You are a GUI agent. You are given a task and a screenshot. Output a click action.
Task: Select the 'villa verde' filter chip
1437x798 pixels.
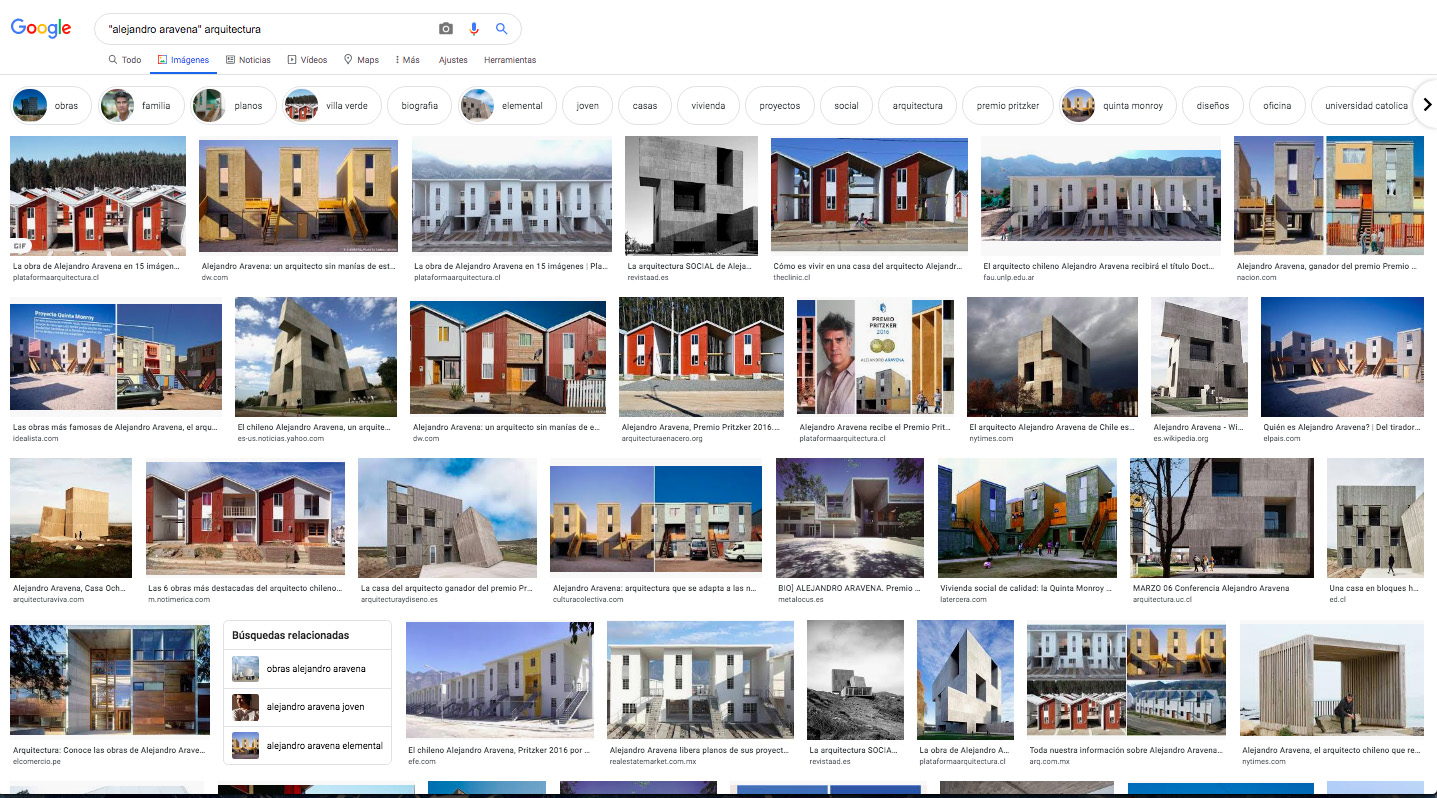(332, 105)
